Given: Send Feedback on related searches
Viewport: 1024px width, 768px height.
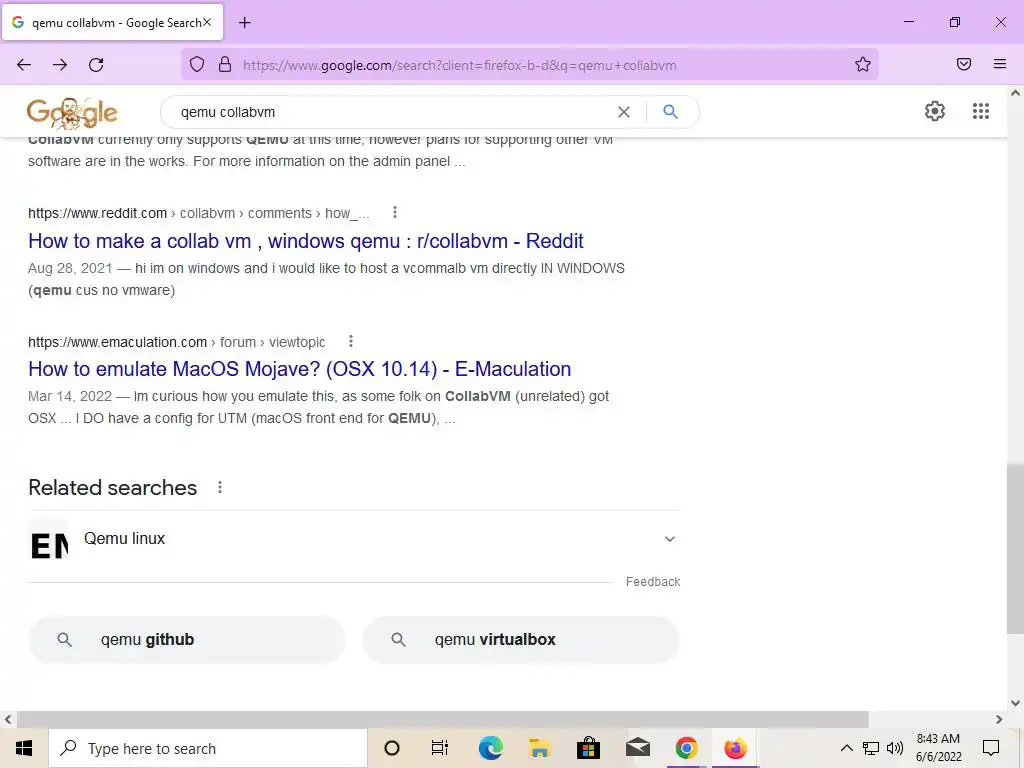Looking at the screenshot, I should pos(653,581).
